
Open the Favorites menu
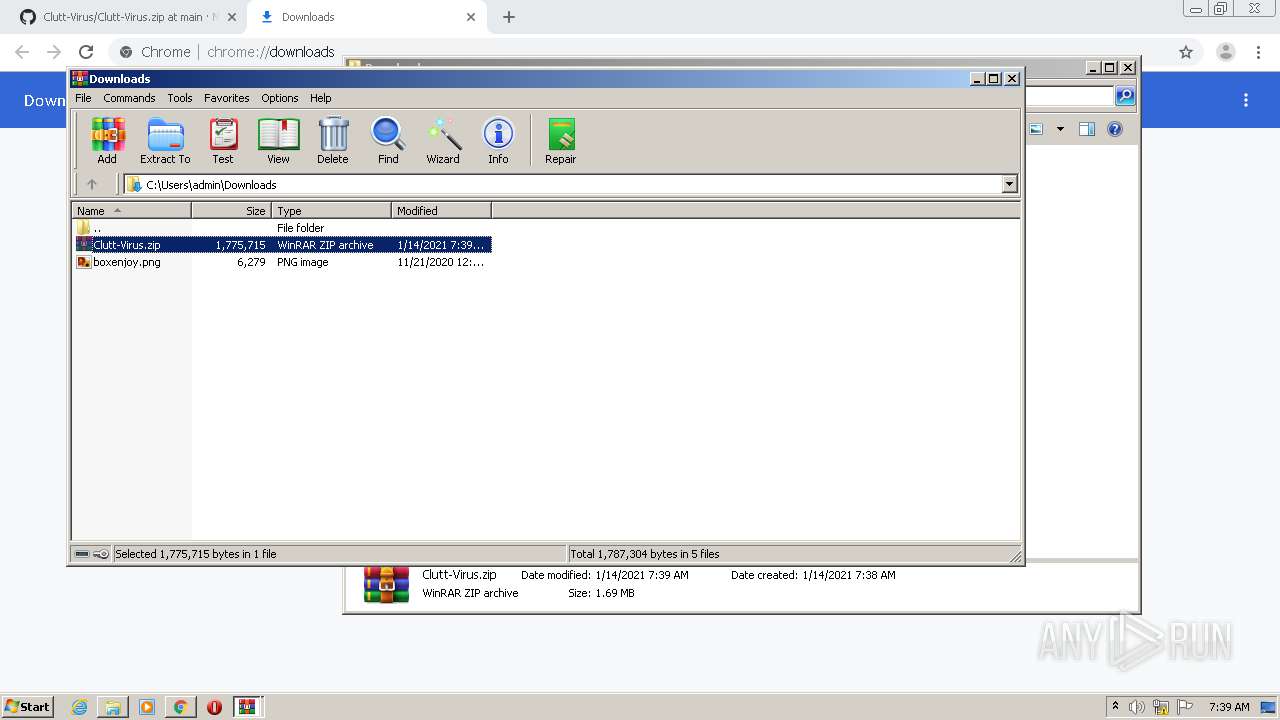(227, 98)
